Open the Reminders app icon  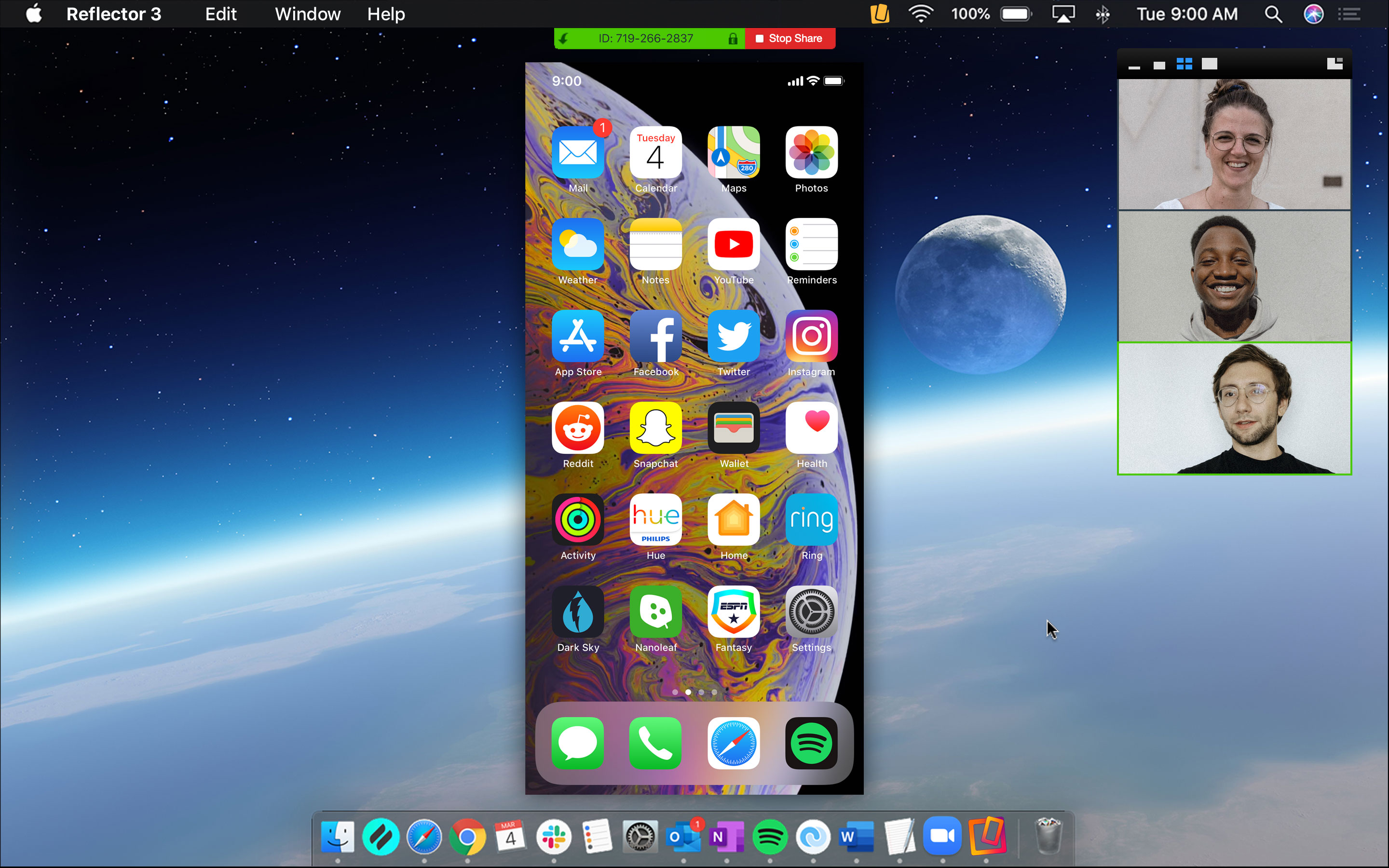tap(812, 244)
